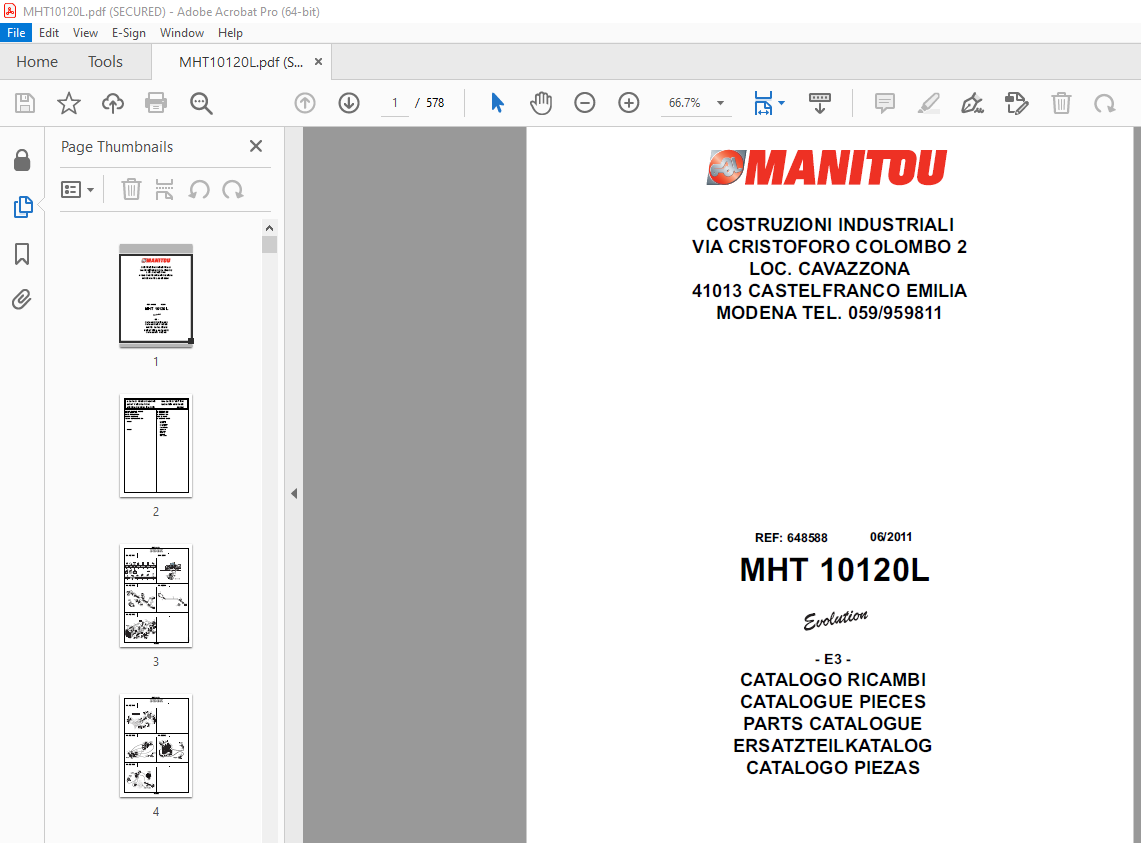Add a sticky note comment
The height and width of the screenshot is (843, 1141).
point(884,103)
